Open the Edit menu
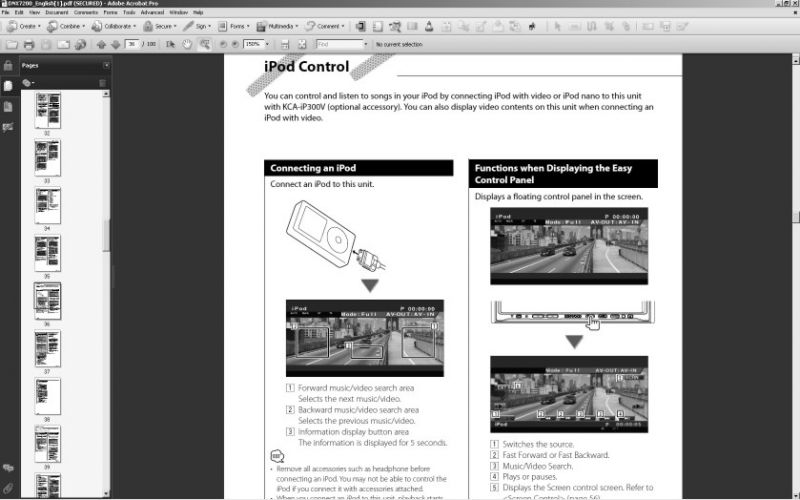Screen dimensions: 800x500 (19, 12)
